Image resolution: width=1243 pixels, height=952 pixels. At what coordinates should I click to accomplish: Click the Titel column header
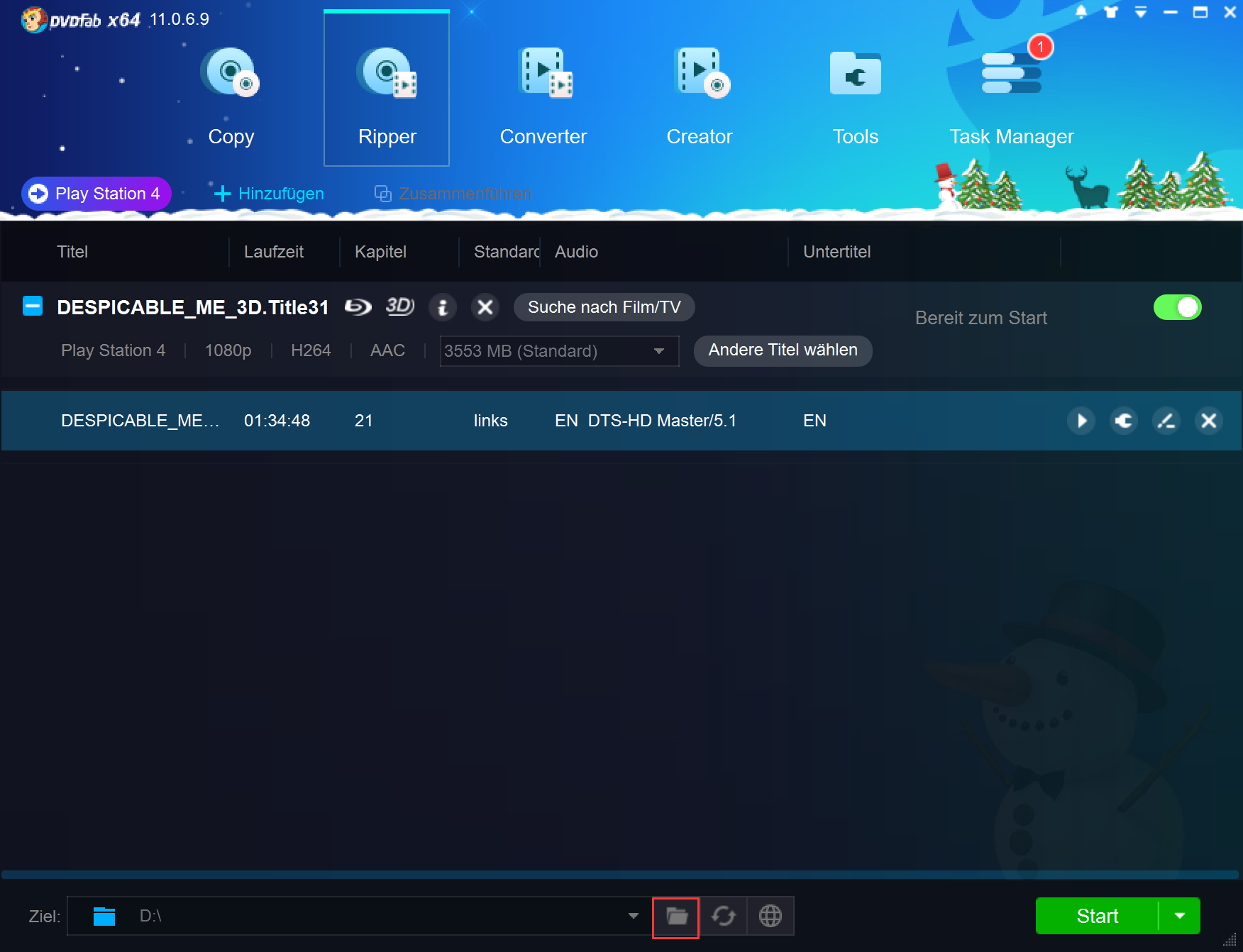pos(72,252)
